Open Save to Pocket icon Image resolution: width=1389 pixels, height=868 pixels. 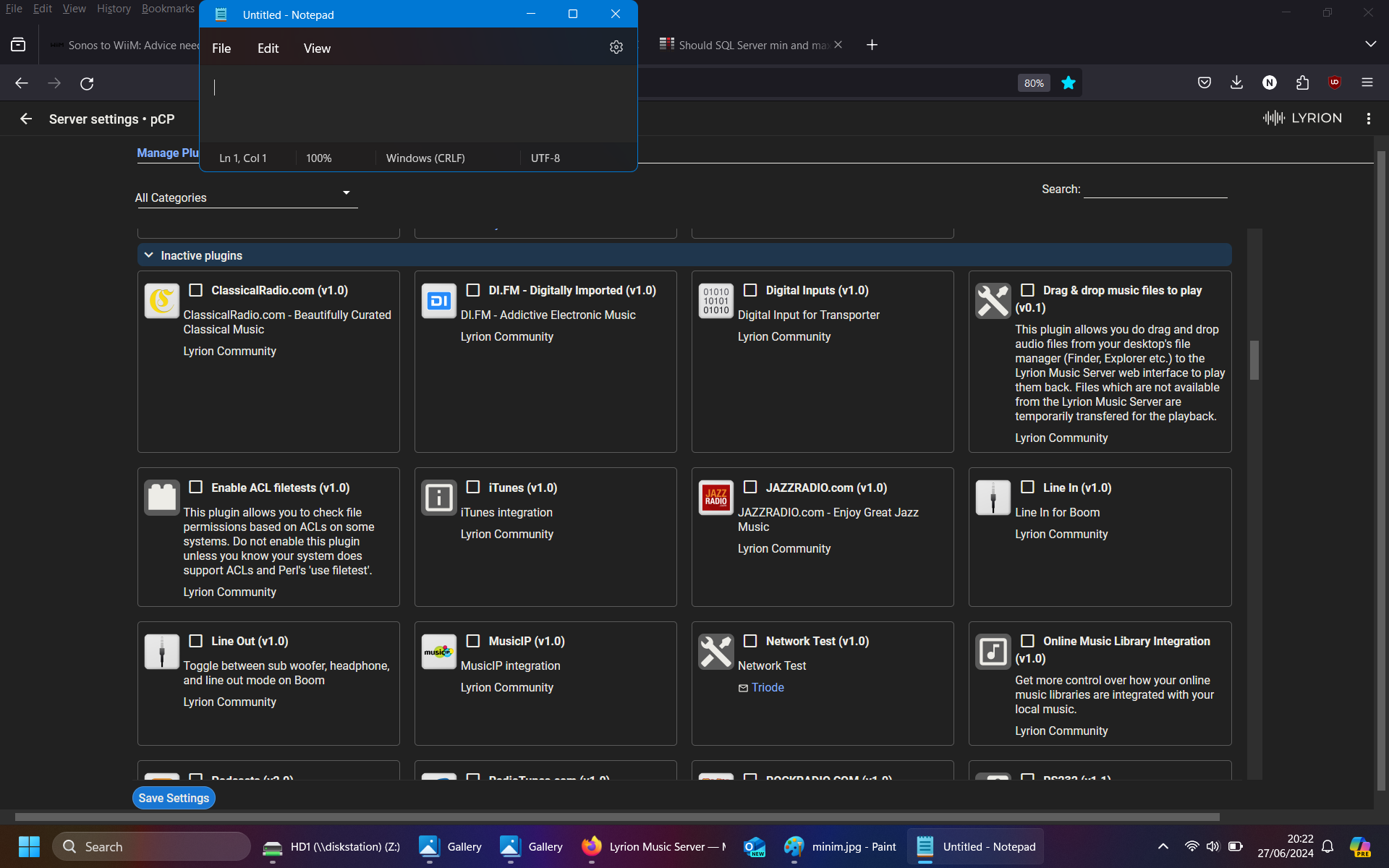[1204, 82]
